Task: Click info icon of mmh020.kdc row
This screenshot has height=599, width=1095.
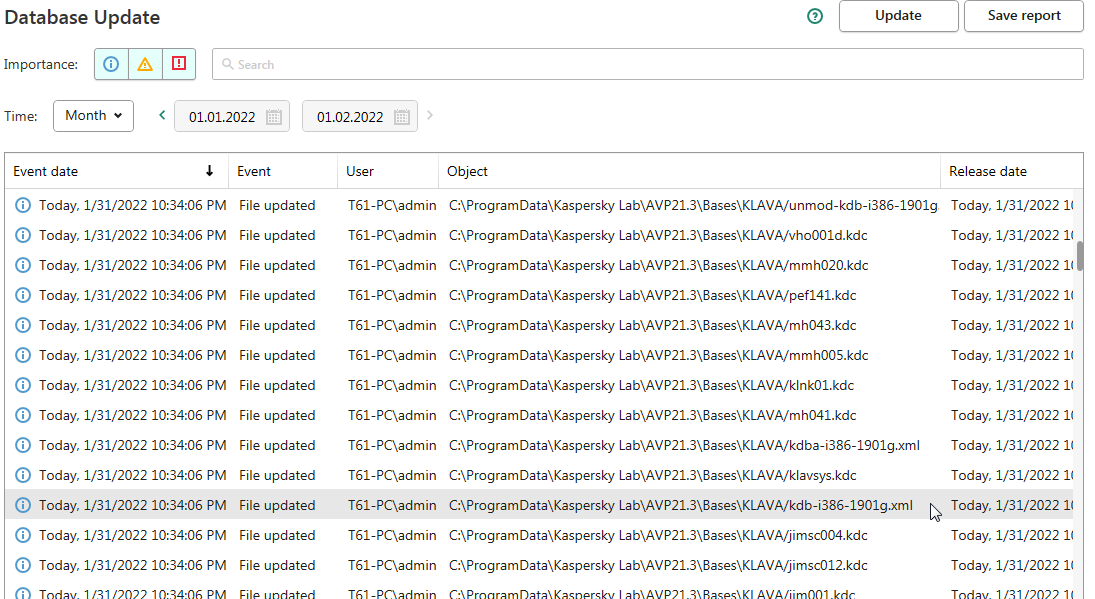Action: 23,265
